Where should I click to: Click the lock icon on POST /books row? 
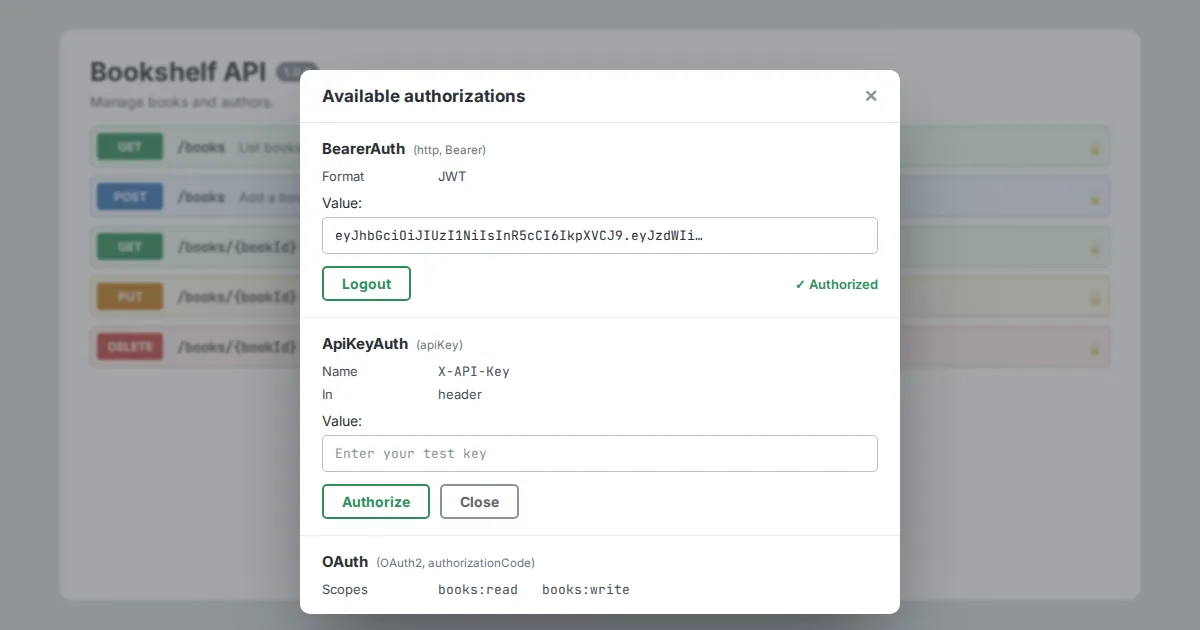click(1095, 198)
